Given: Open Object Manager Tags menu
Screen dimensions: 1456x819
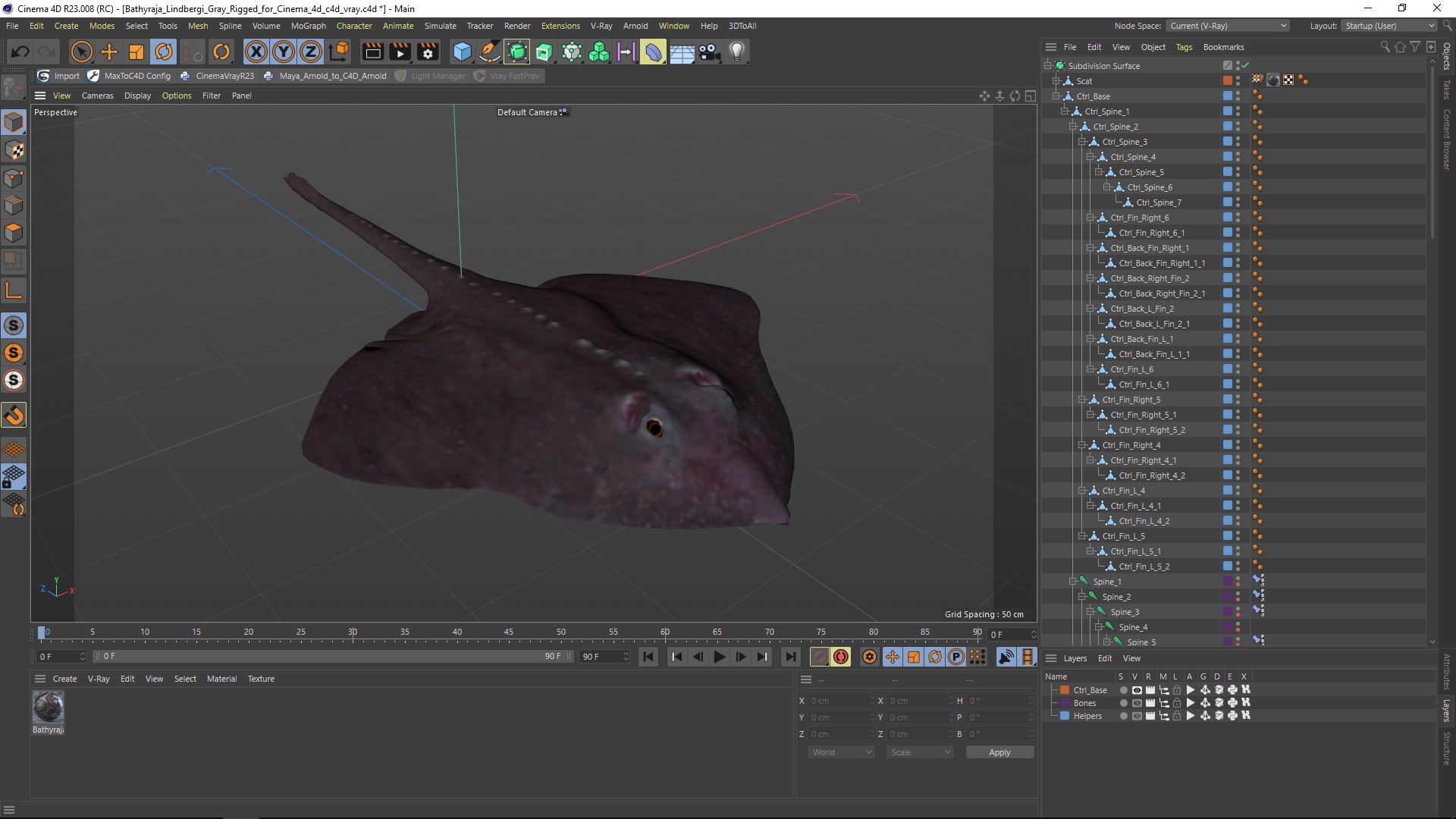Looking at the screenshot, I should pyautogui.click(x=1184, y=47).
